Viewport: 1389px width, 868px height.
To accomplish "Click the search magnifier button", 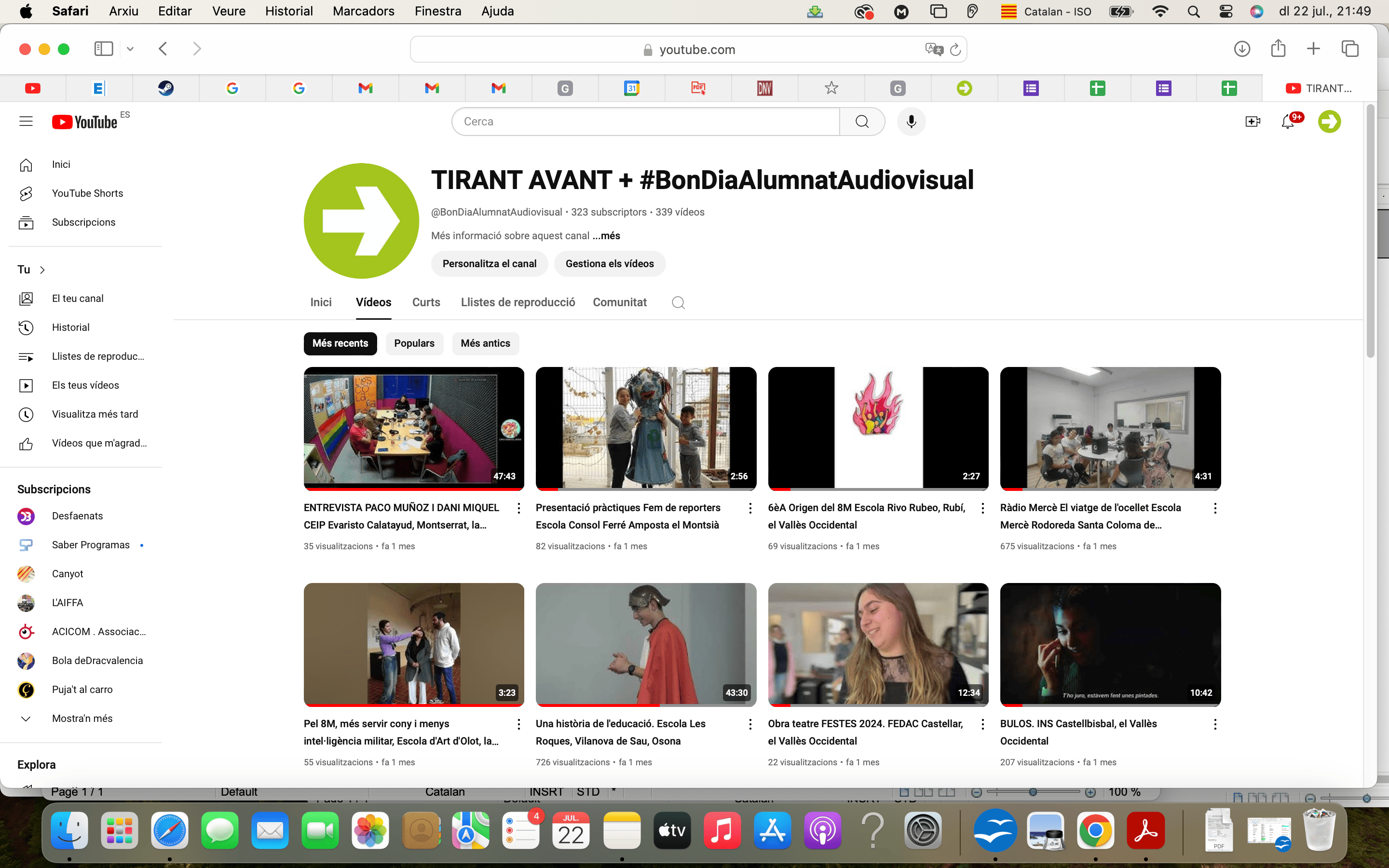I will point(861,121).
